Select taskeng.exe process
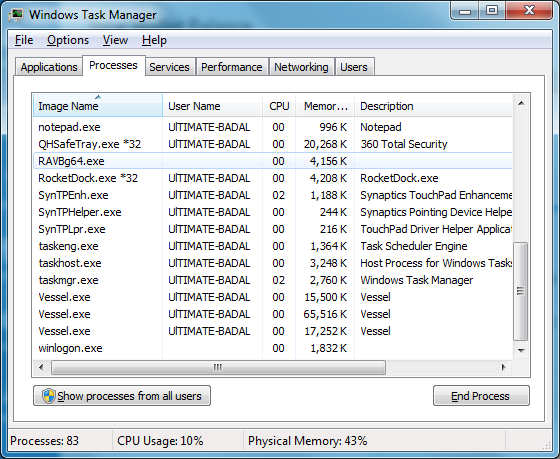560x459 pixels. 272,246
